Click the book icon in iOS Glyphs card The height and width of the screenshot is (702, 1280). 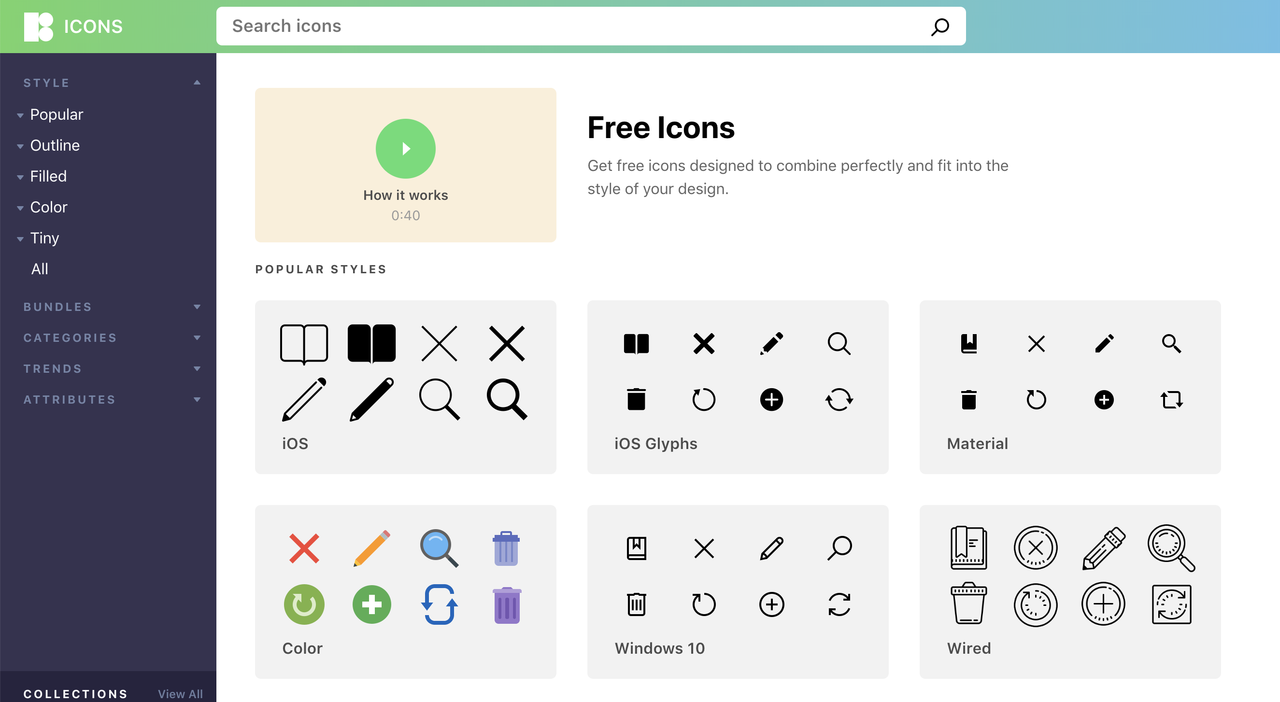(636, 344)
